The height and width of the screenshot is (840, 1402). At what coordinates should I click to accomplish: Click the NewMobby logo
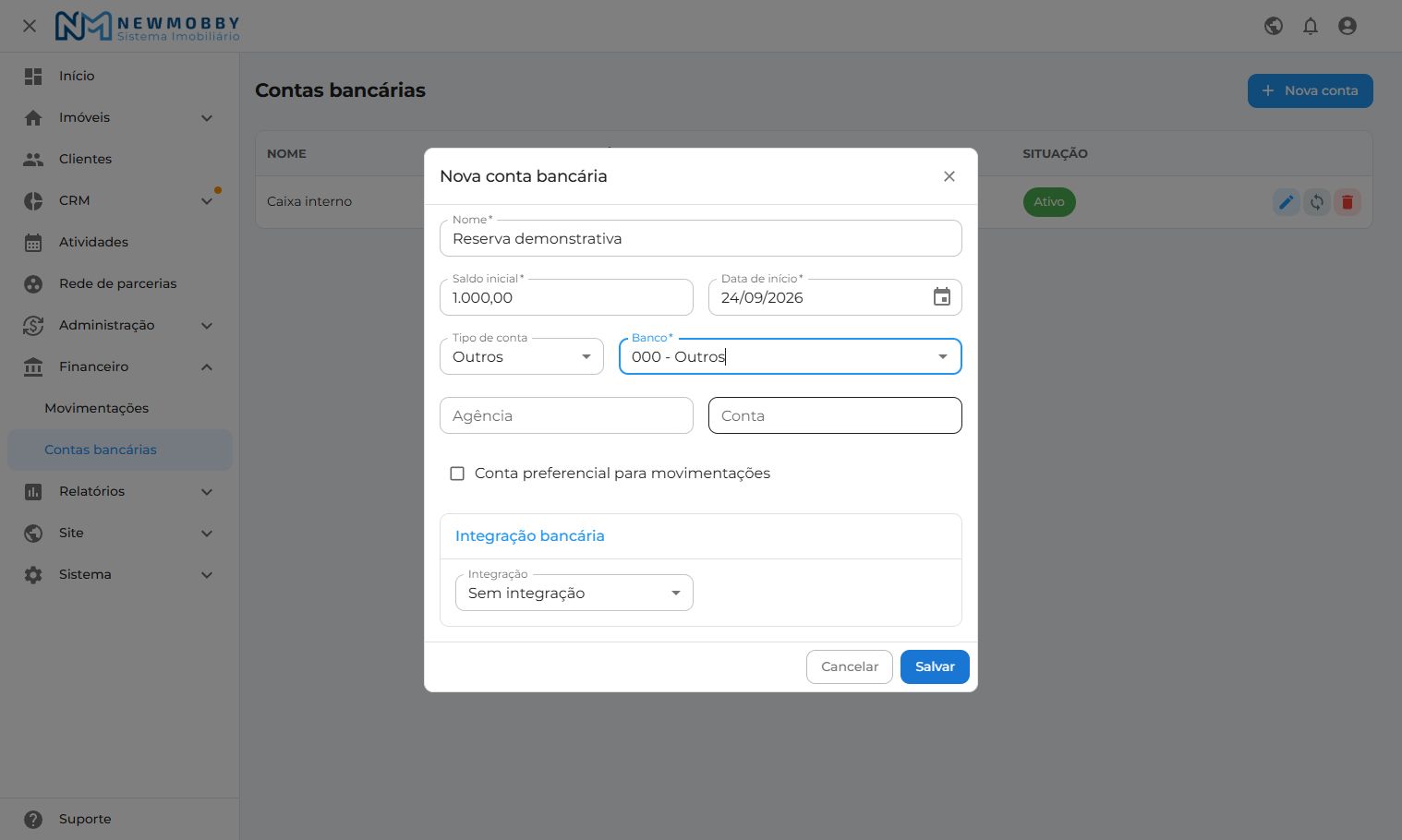pos(148,26)
